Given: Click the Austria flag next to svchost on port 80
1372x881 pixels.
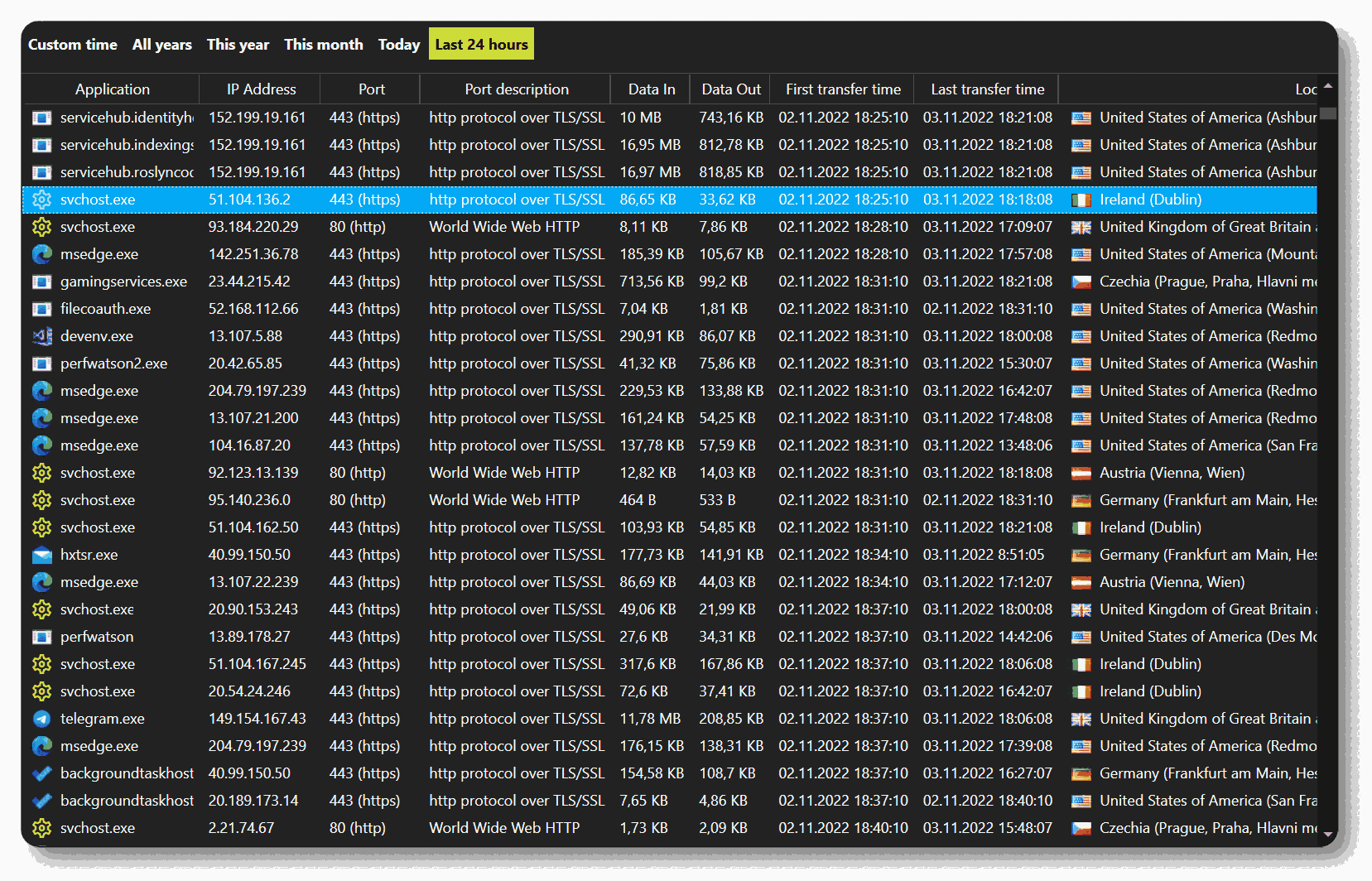Looking at the screenshot, I should point(1081,473).
